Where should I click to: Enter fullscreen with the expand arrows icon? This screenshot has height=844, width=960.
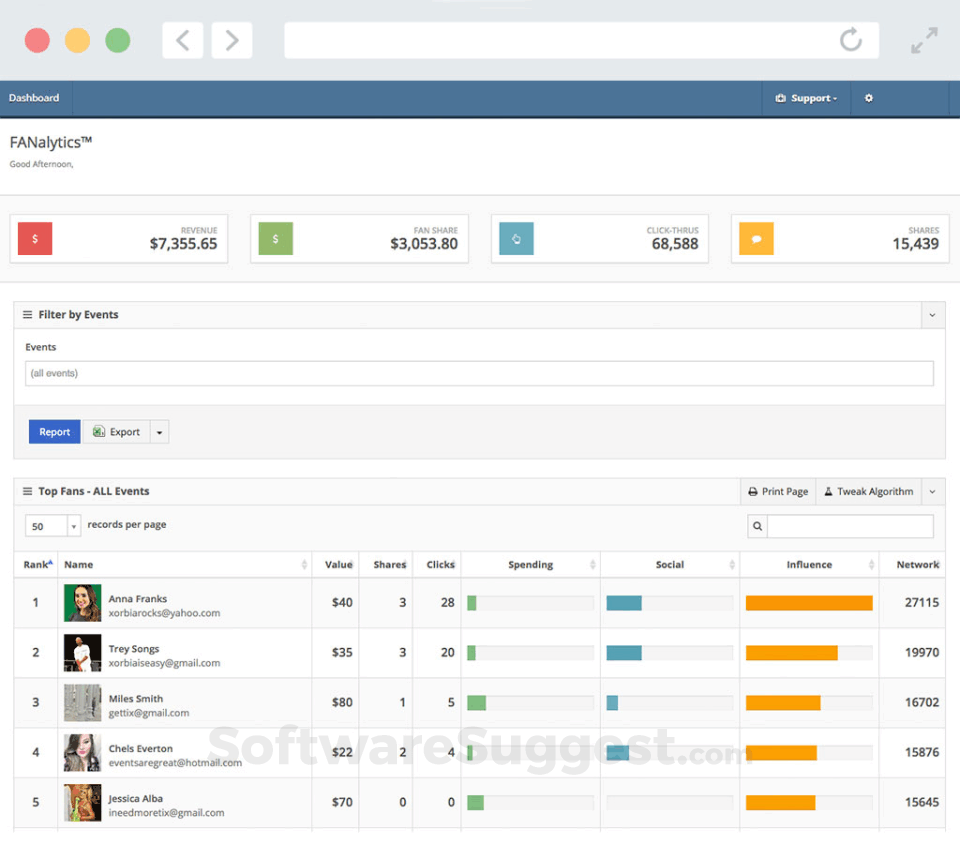pos(924,40)
